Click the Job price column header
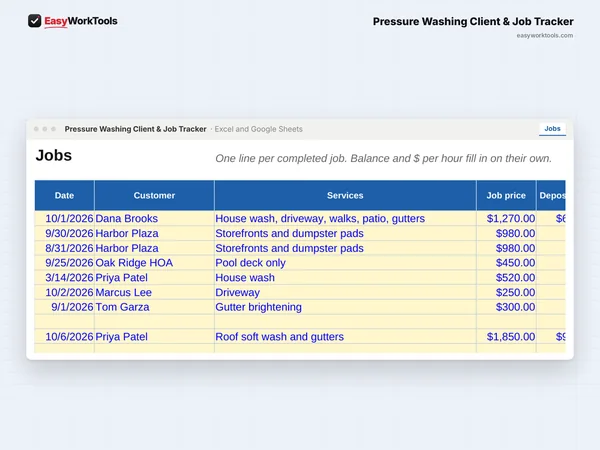600x450 pixels. click(x=506, y=196)
